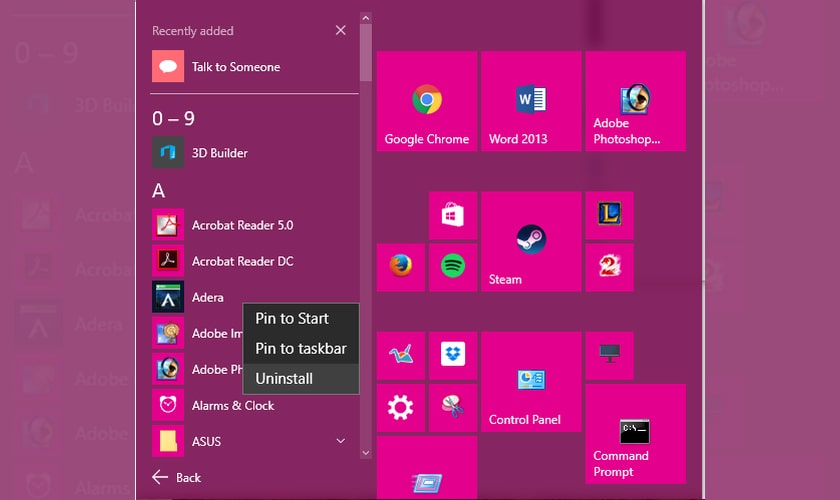This screenshot has width=840, height=500.
Task: Launch the Dropbox tile
Action: click(x=453, y=356)
